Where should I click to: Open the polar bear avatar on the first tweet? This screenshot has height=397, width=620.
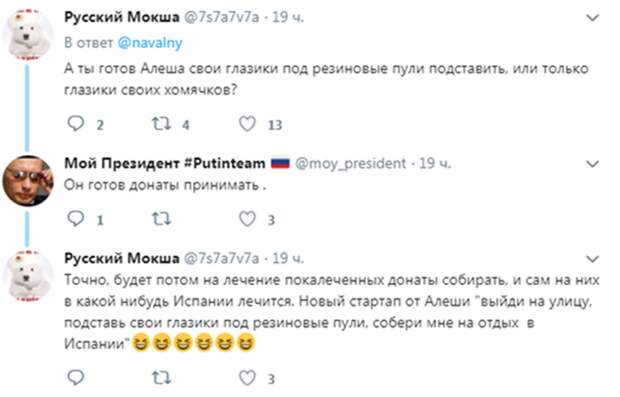[28, 35]
